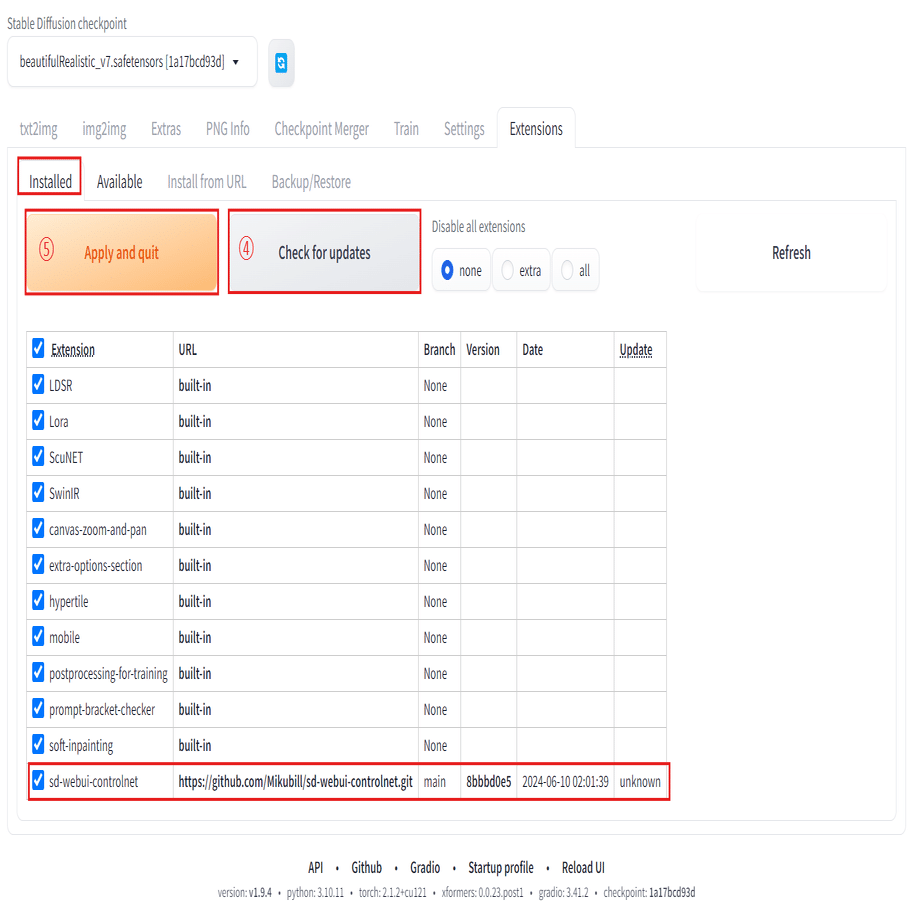Uncheck the sd-webui-controlnet extension checkbox
This screenshot has width=912, height=912.
pyautogui.click(x=38, y=781)
